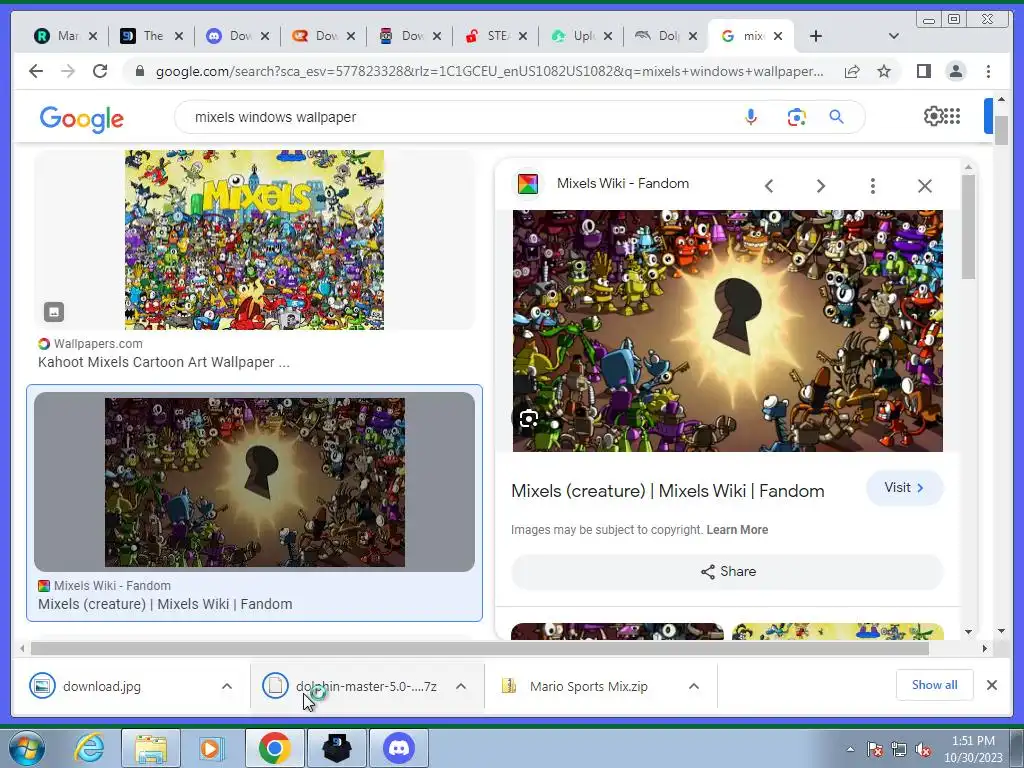The width and height of the screenshot is (1024, 768).
Task: Show hidden system tray icons
Action: (x=850, y=750)
